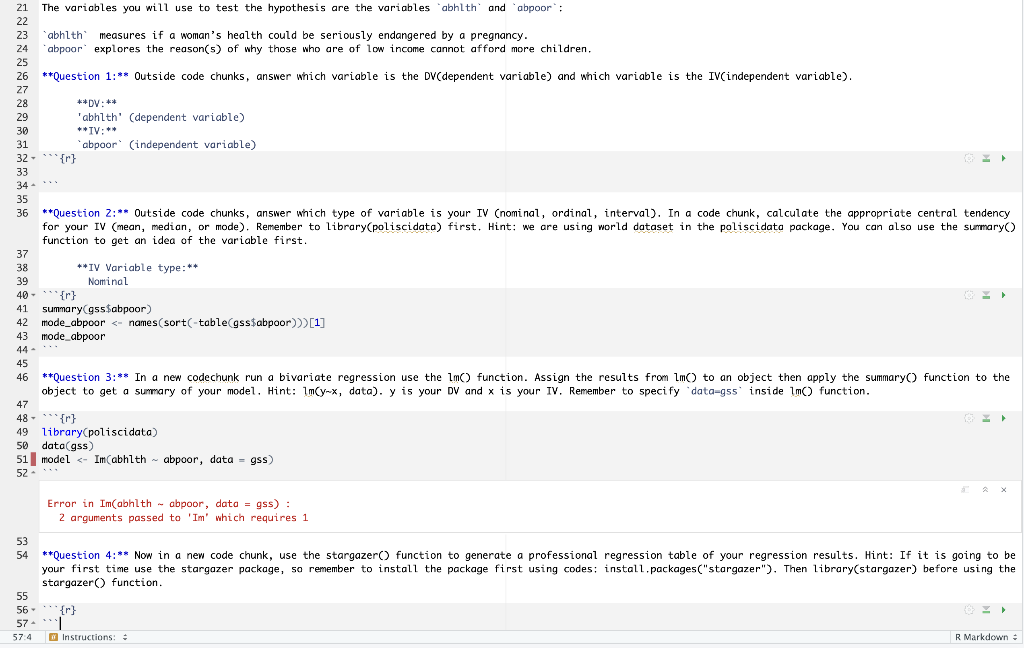This screenshot has width=1024, height=648.
Task: Place cursor in the line number gutter at line 45
Action: point(21,363)
